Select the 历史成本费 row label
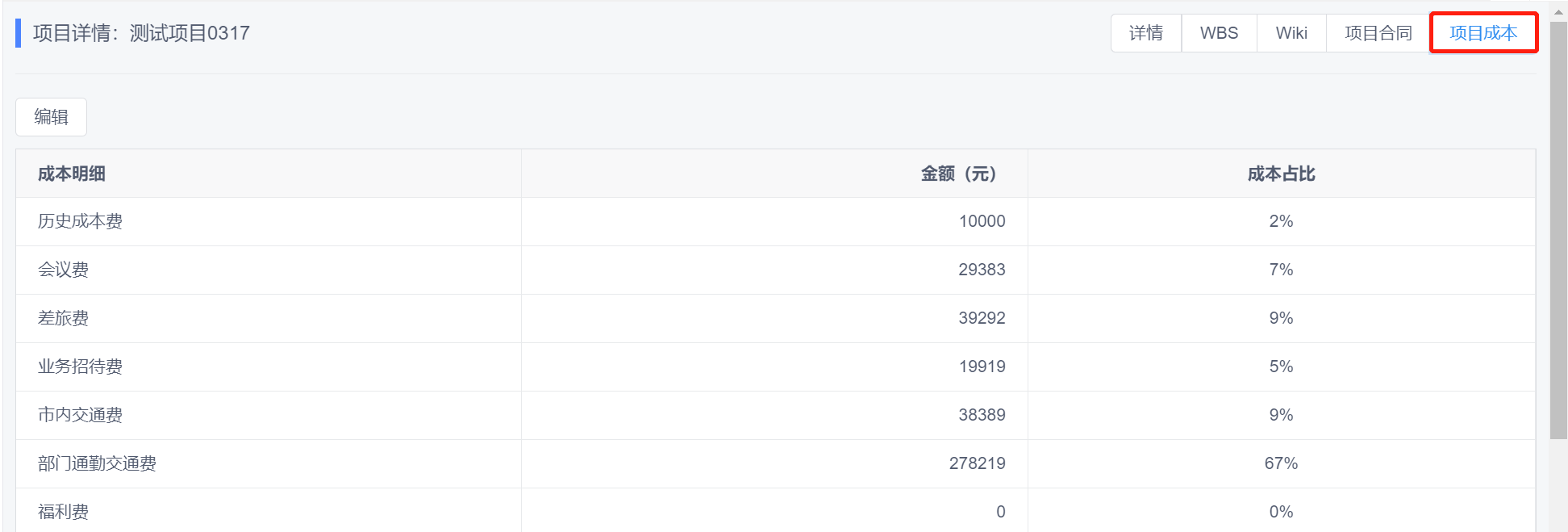The image size is (1568, 532). click(80, 221)
